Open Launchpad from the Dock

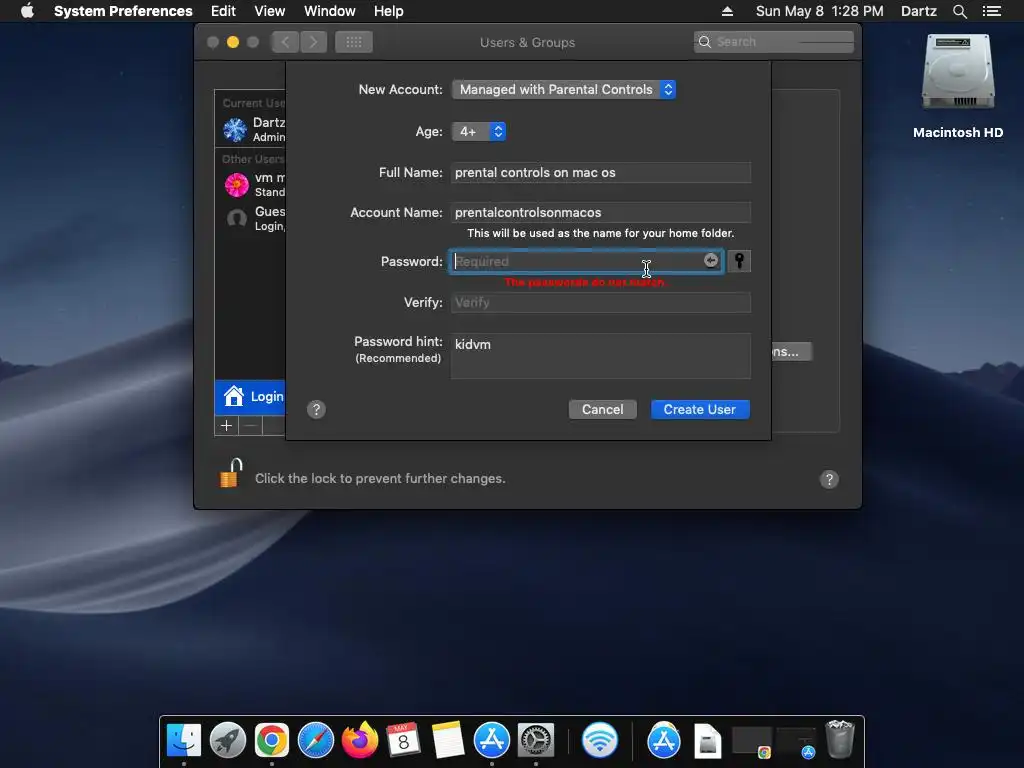(x=228, y=741)
